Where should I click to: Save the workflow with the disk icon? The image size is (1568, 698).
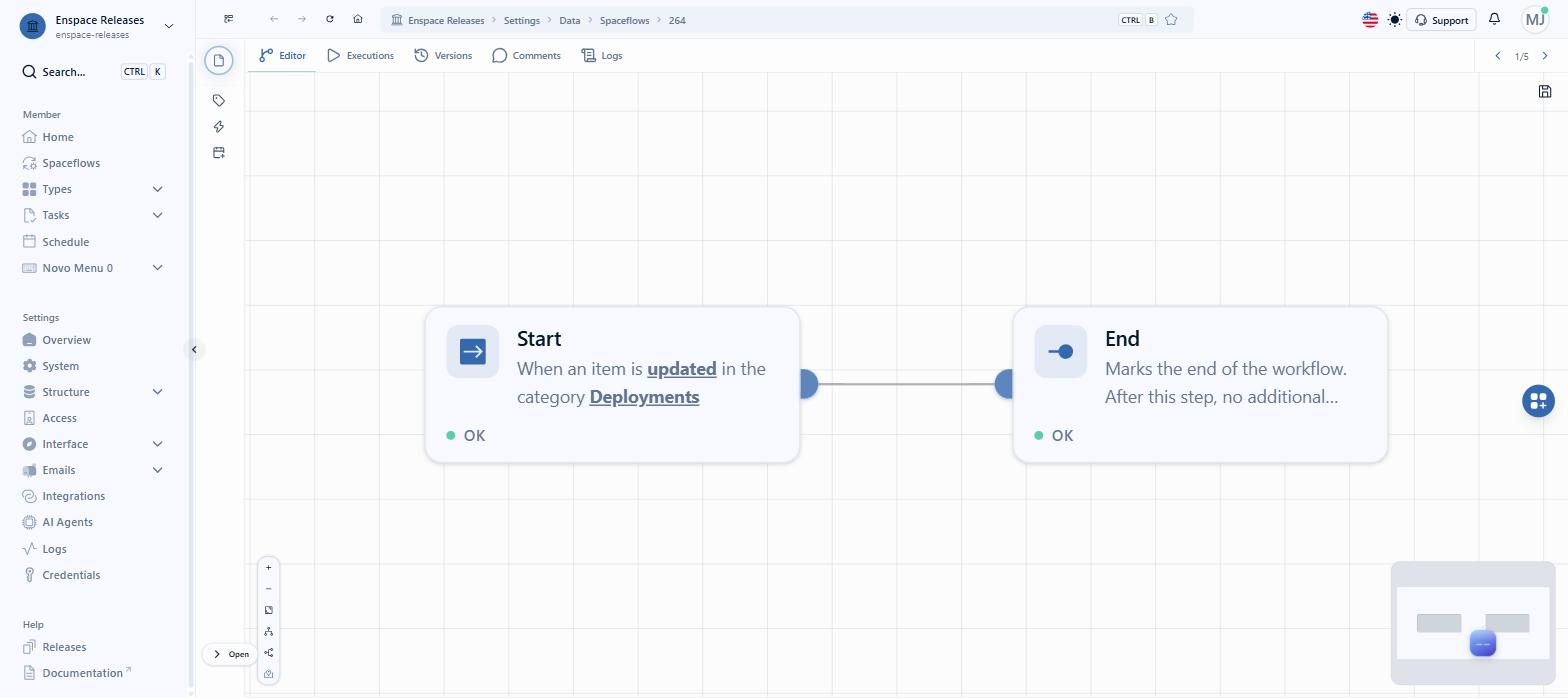pos(1545,91)
